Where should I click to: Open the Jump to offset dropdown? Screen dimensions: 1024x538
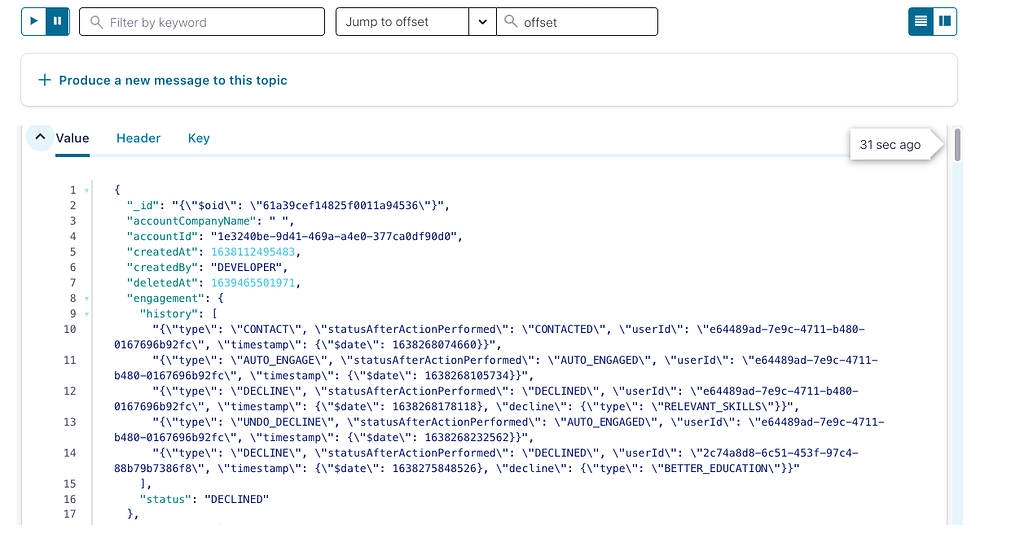click(x=482, y=22)
